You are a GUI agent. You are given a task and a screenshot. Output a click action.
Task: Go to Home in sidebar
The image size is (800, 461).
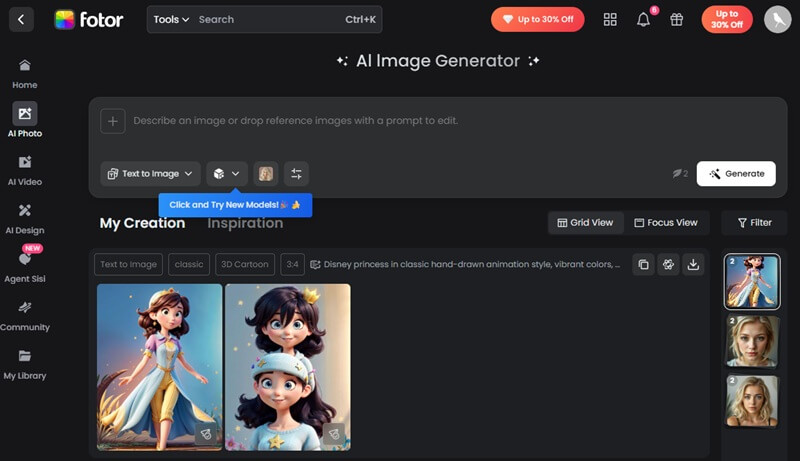tap(24, 74)
